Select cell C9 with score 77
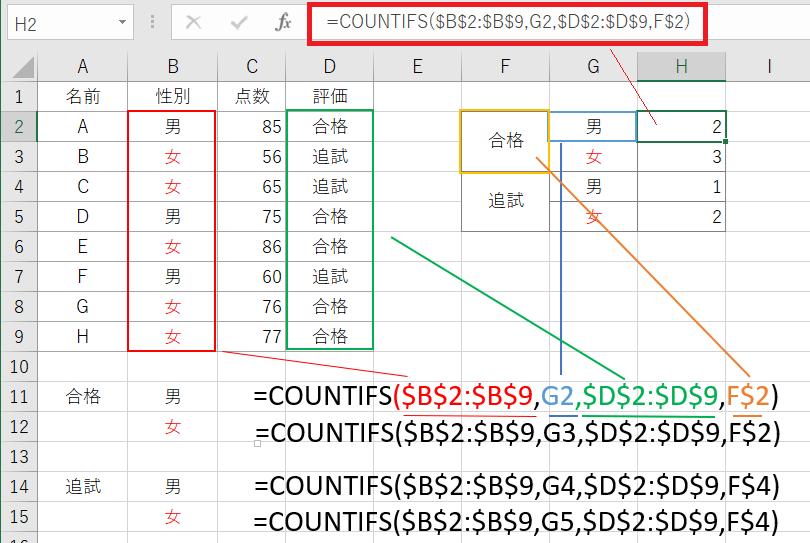 coord(252,336)
